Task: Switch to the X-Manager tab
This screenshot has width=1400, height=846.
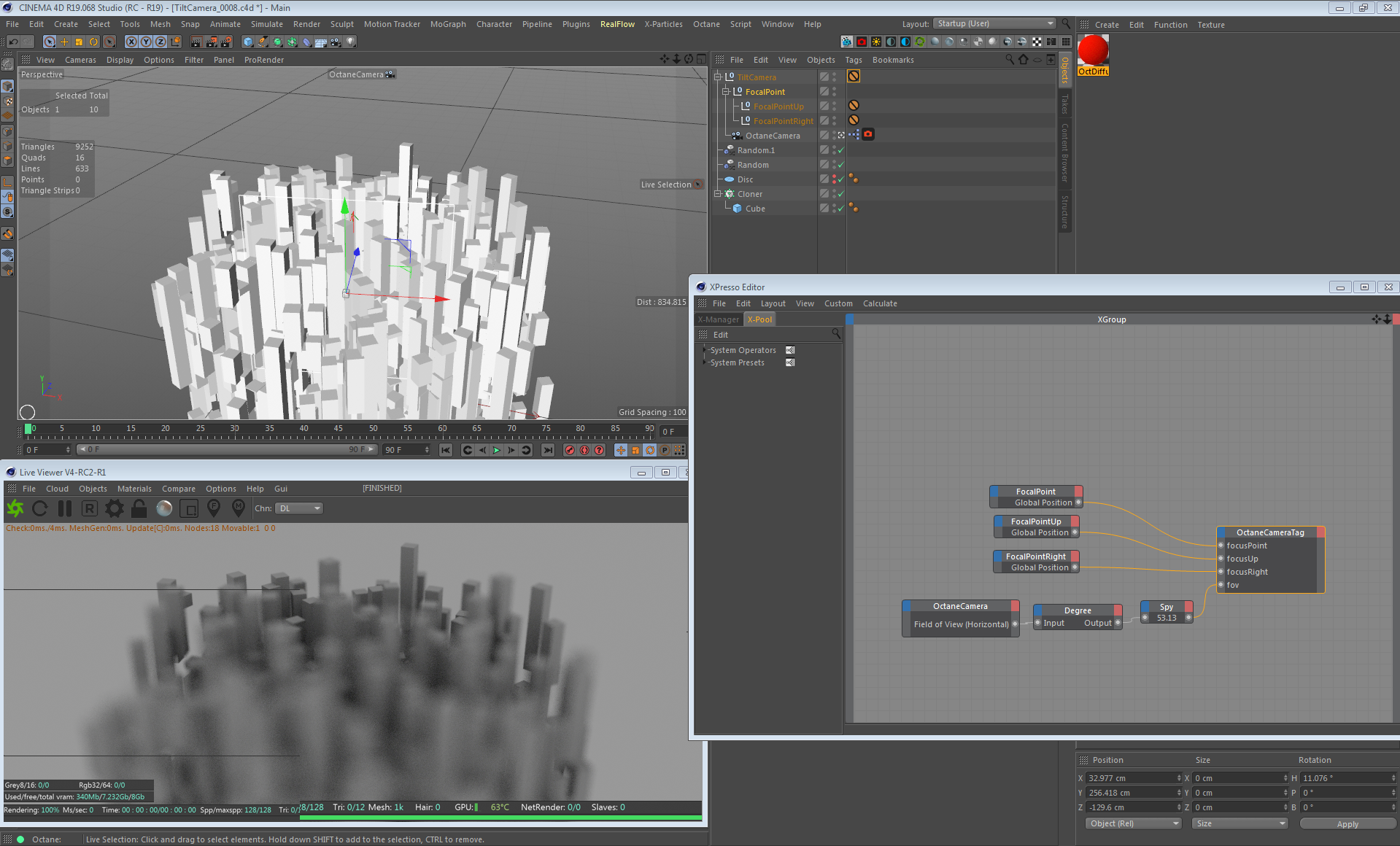Action: [719, 319]
